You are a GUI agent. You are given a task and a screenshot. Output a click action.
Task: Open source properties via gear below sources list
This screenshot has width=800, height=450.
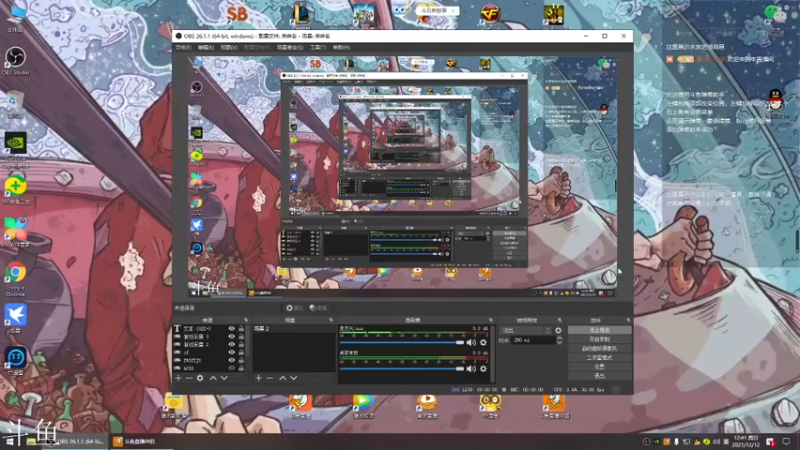[200, 378]
